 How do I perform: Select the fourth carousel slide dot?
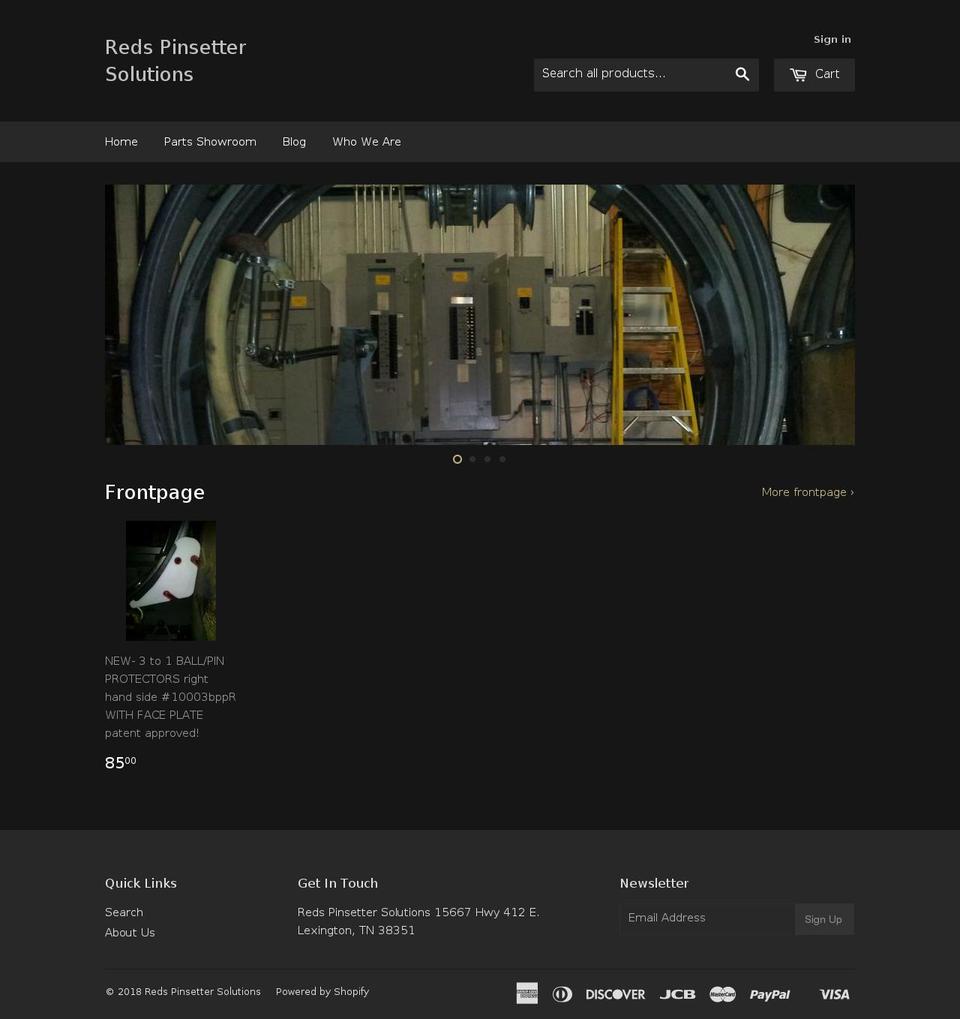tap(502, 459)
